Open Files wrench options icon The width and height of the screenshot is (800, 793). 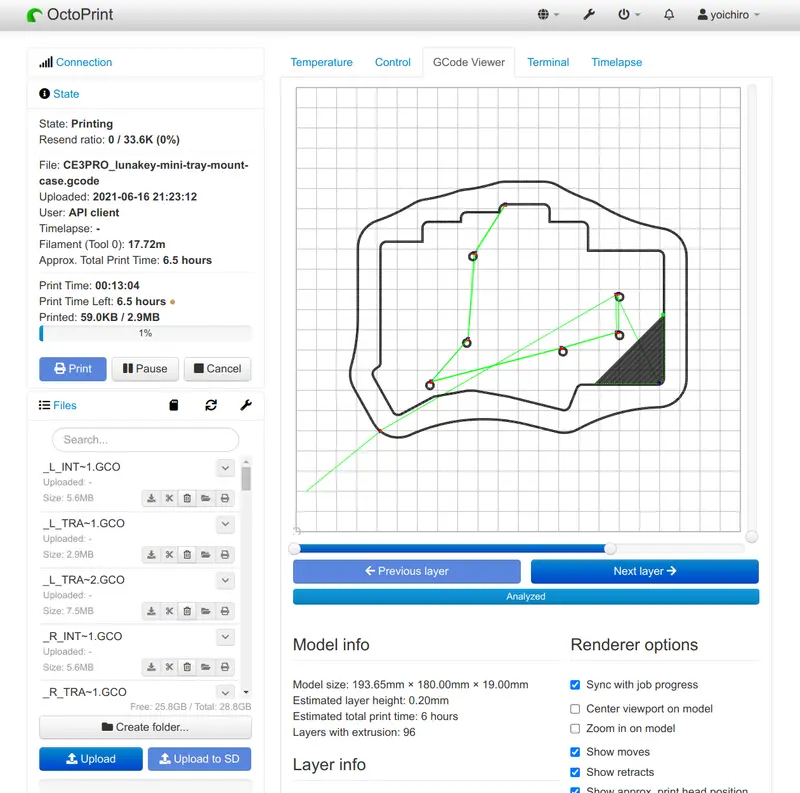tap(246, 405)
